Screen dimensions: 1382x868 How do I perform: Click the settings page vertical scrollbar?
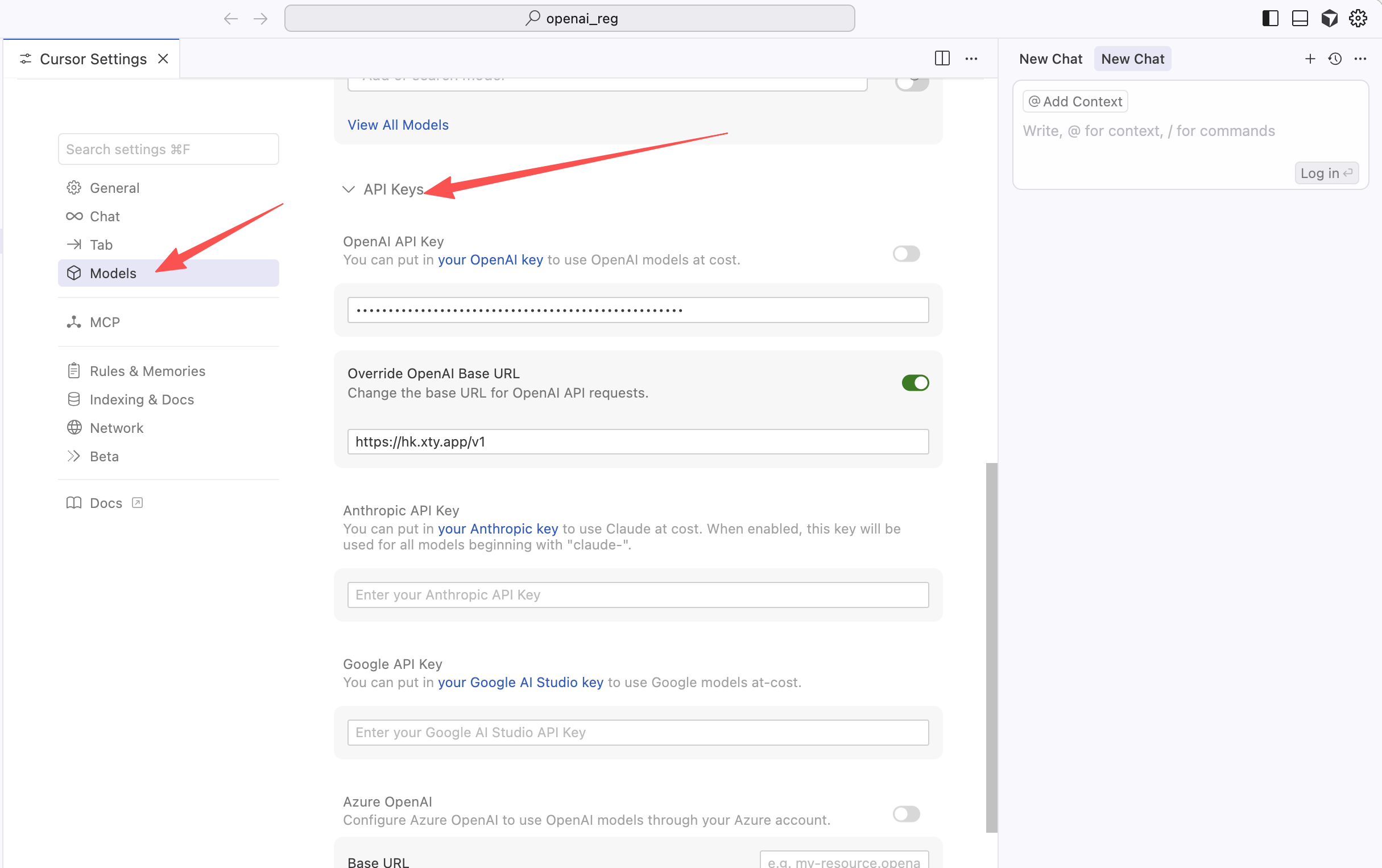[991, 646]
